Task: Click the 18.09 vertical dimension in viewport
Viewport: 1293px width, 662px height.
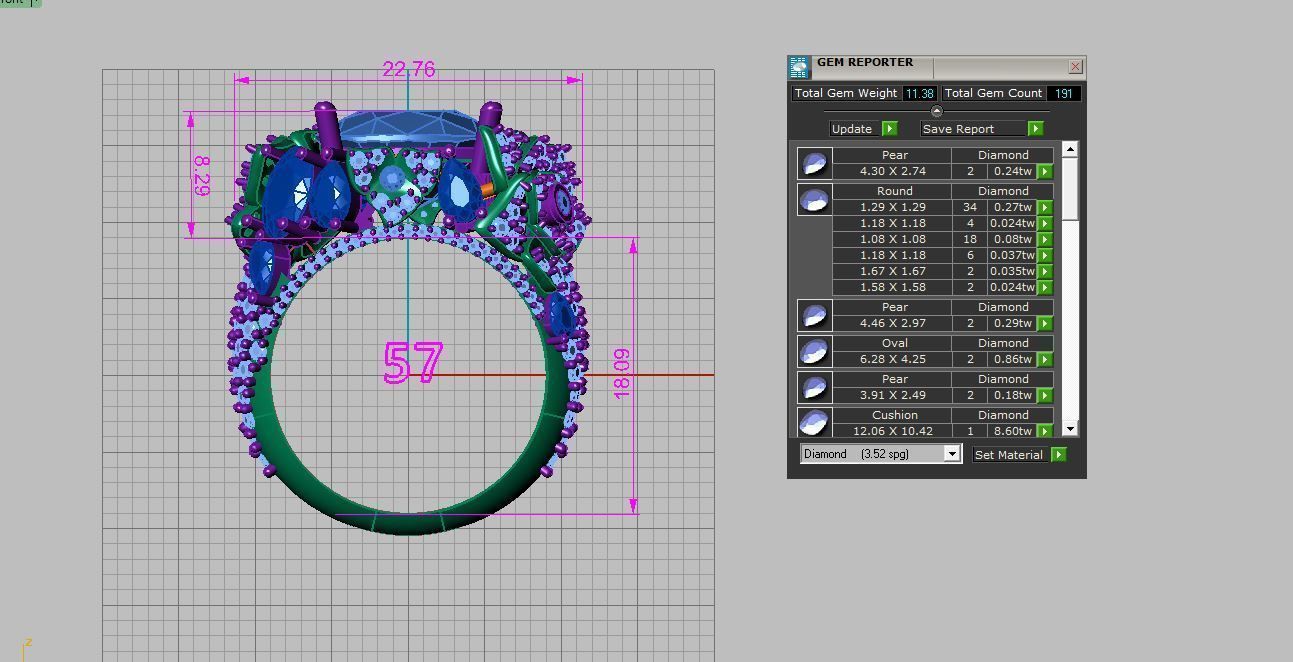Action: 621,374
